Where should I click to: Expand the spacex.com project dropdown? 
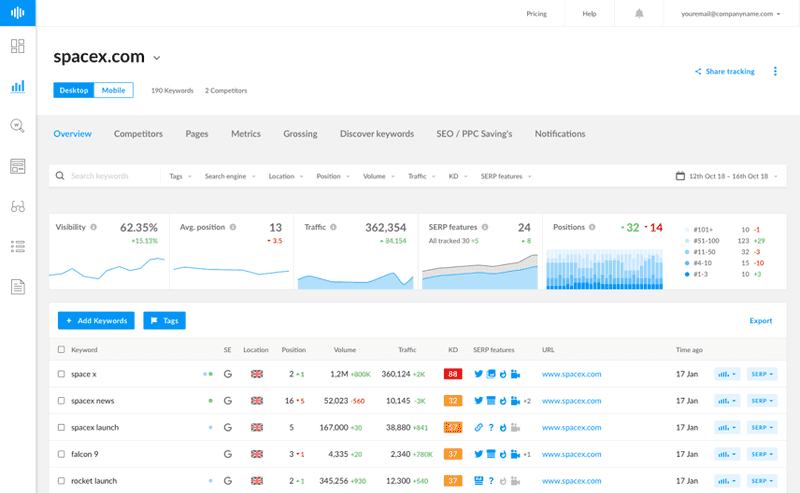coord(156,58)
